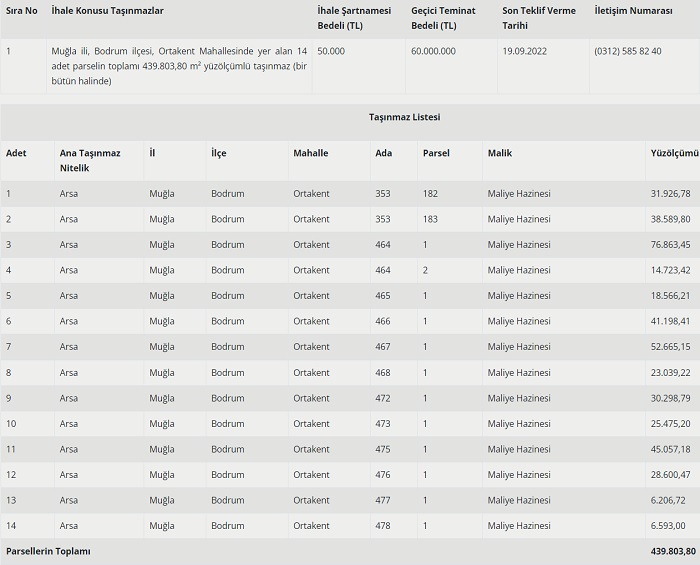Click the 60.000.000 temporary guarantee value
The height and width of the screenshot is (565, 700).
click(433, 51)
